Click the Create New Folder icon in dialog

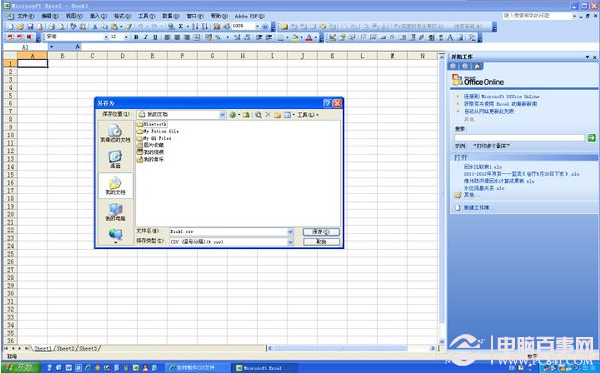(277, 115)
